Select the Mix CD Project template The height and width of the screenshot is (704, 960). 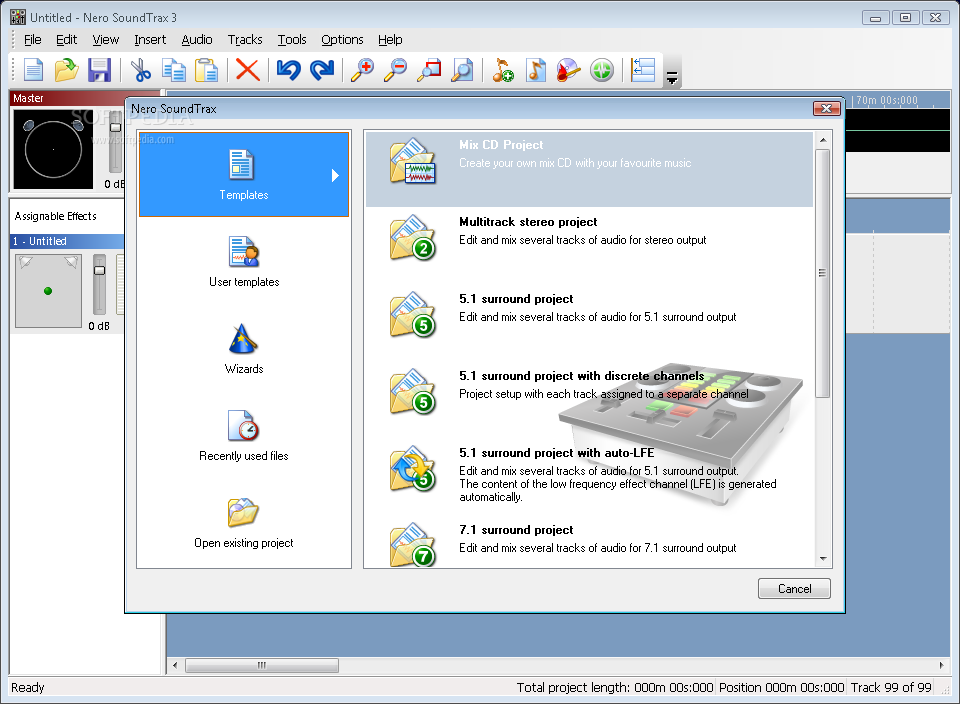coord(589,170)
